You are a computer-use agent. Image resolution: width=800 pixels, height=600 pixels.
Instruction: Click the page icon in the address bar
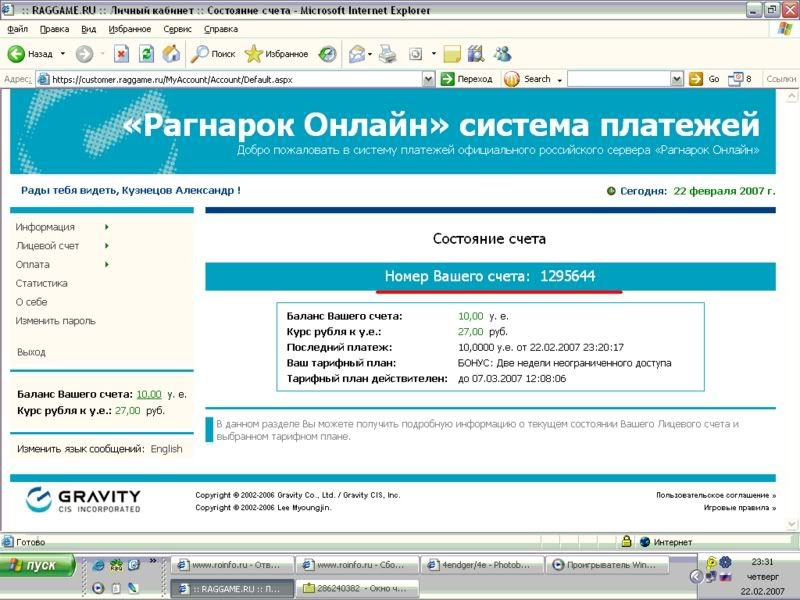coord(44,79)
